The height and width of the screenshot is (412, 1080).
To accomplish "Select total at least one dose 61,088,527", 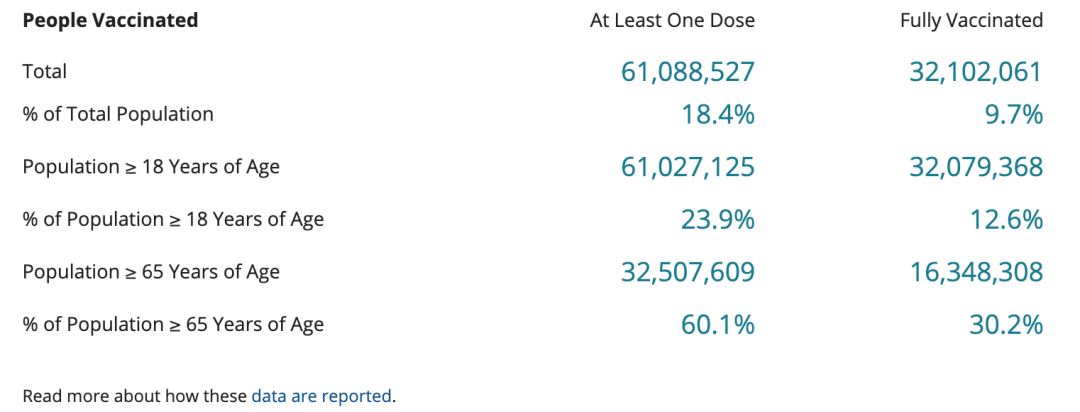I will pos(687,72).
